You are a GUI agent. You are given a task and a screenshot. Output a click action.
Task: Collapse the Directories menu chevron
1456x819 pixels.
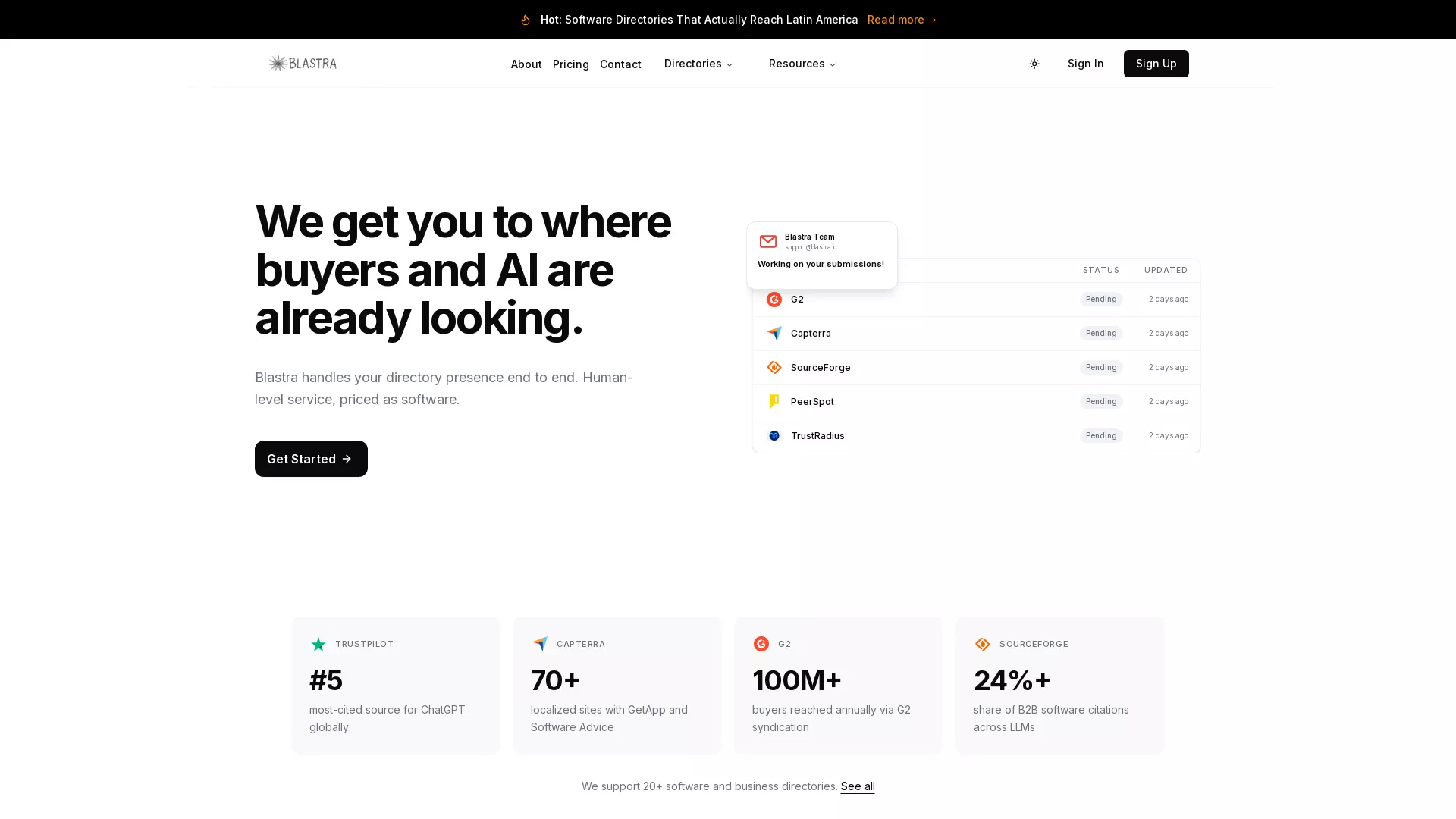(729, 64)
